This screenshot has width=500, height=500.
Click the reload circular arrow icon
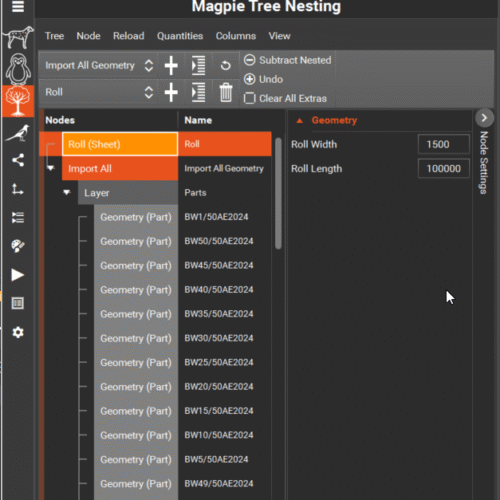click(226, 65)
